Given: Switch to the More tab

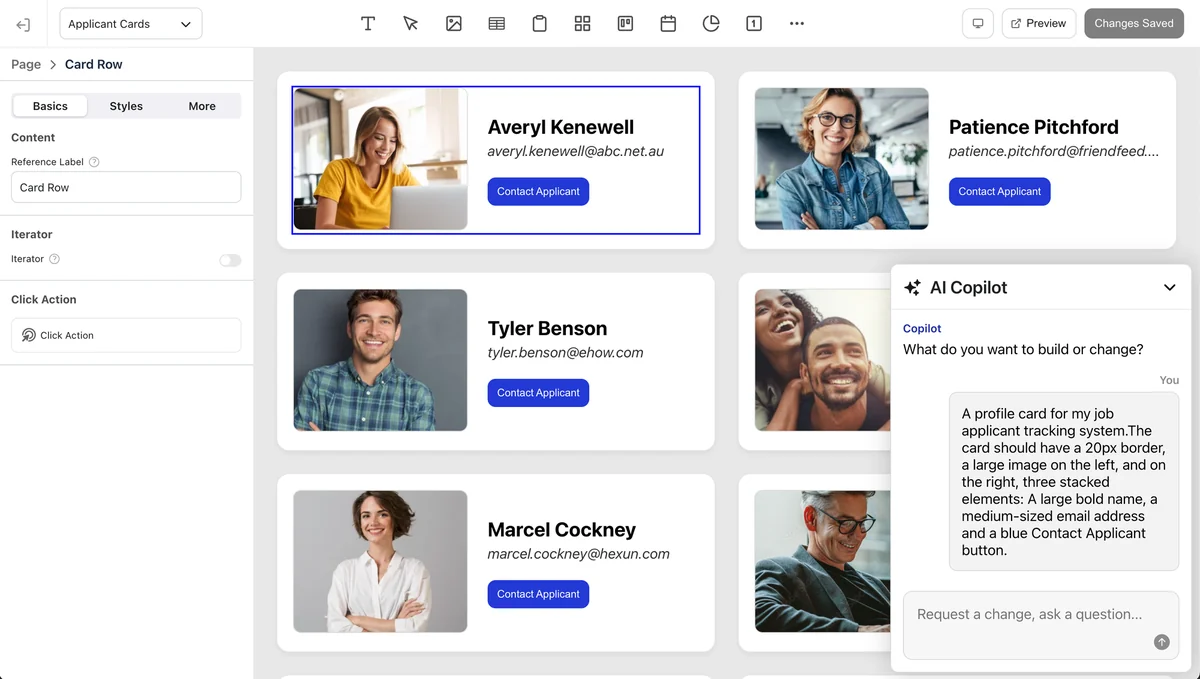Looking at the screenshot, I should click(202, 106).
